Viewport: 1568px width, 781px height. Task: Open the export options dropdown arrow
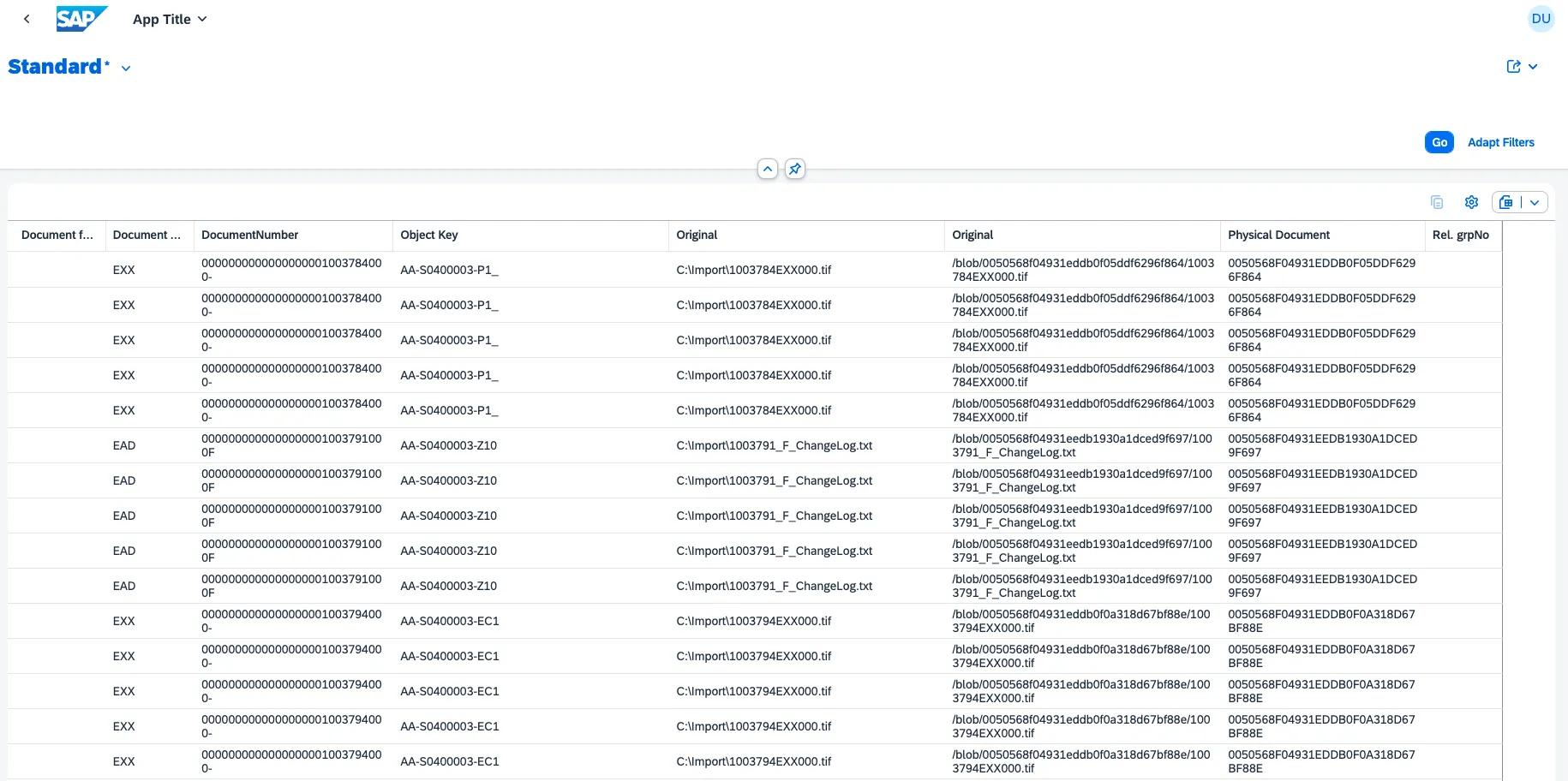1535,202
